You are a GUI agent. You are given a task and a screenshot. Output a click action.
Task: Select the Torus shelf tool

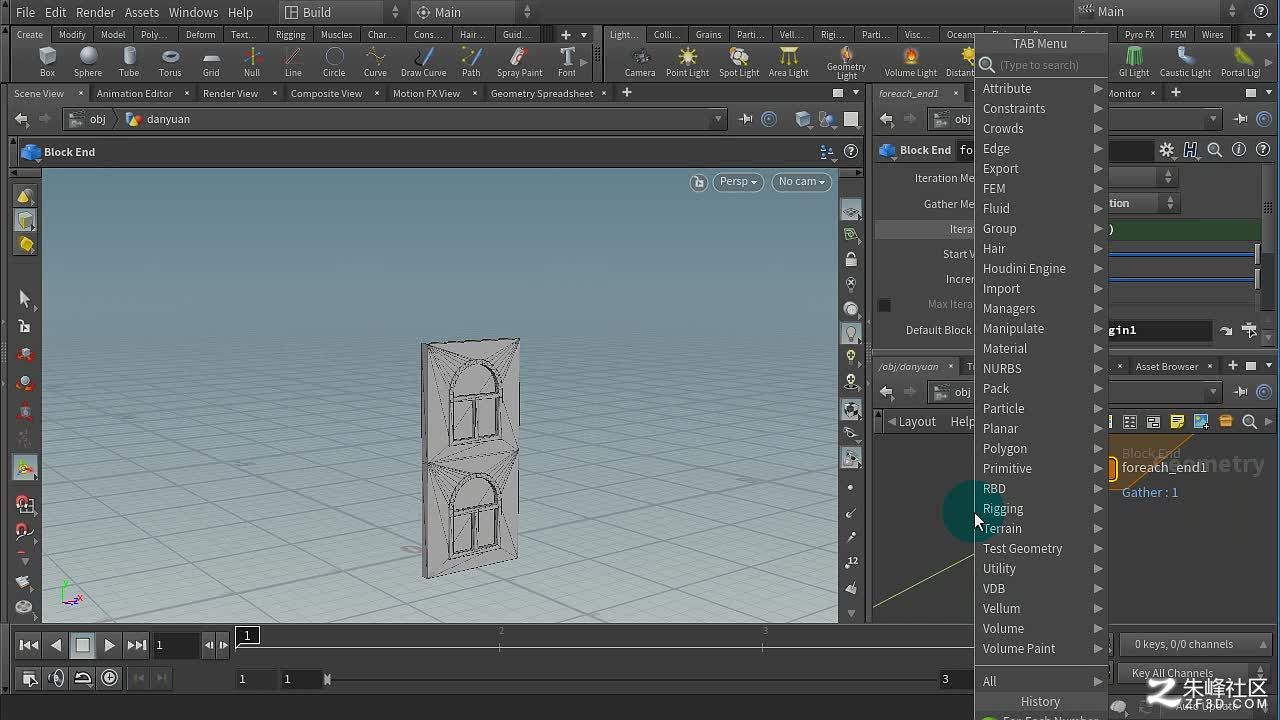point(170,62)
